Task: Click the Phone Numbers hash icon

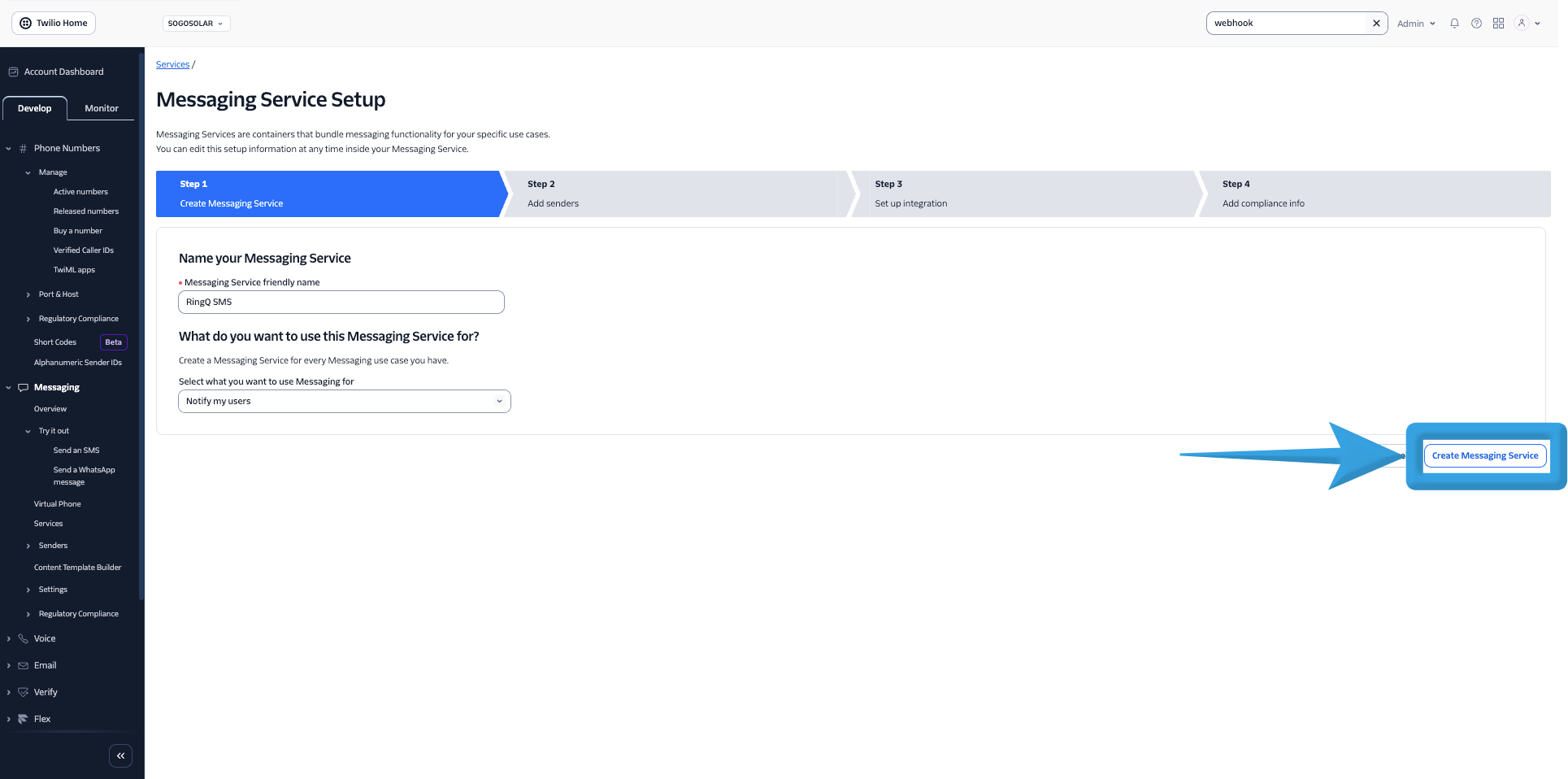Action: pyautogui.click(x=23, y=148)
